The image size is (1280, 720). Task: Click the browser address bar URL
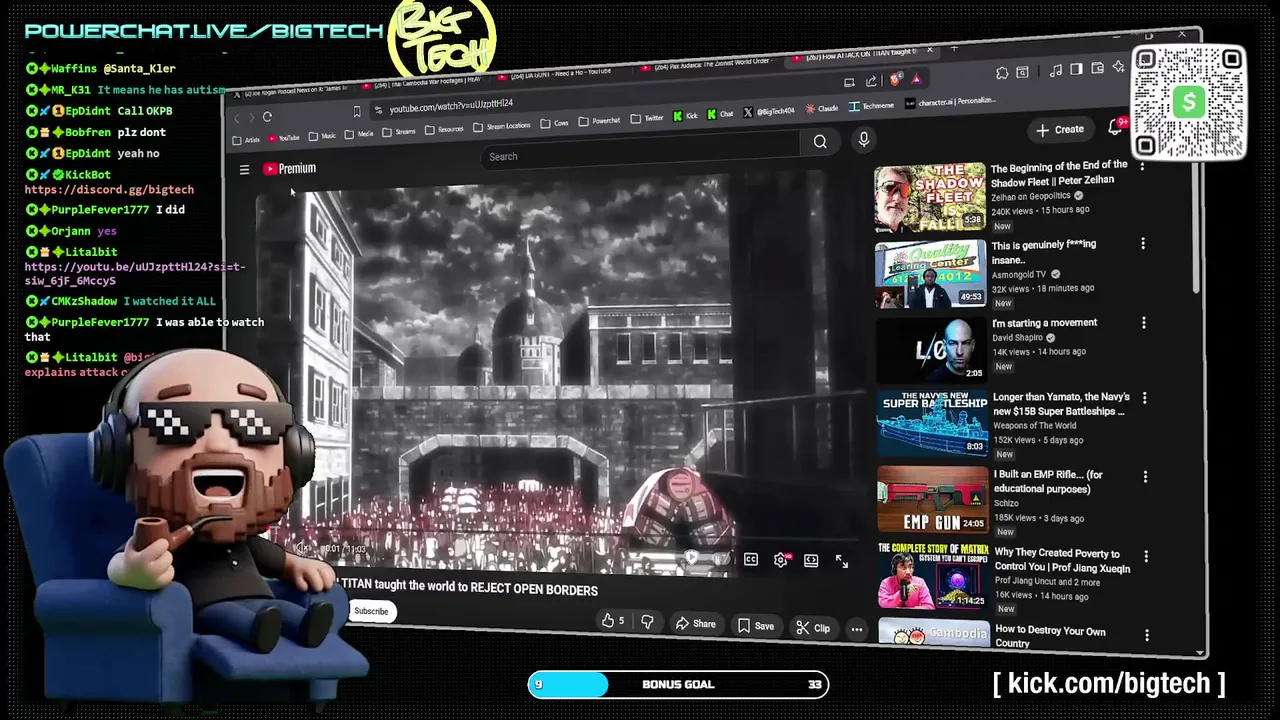(x=451, y=106)
